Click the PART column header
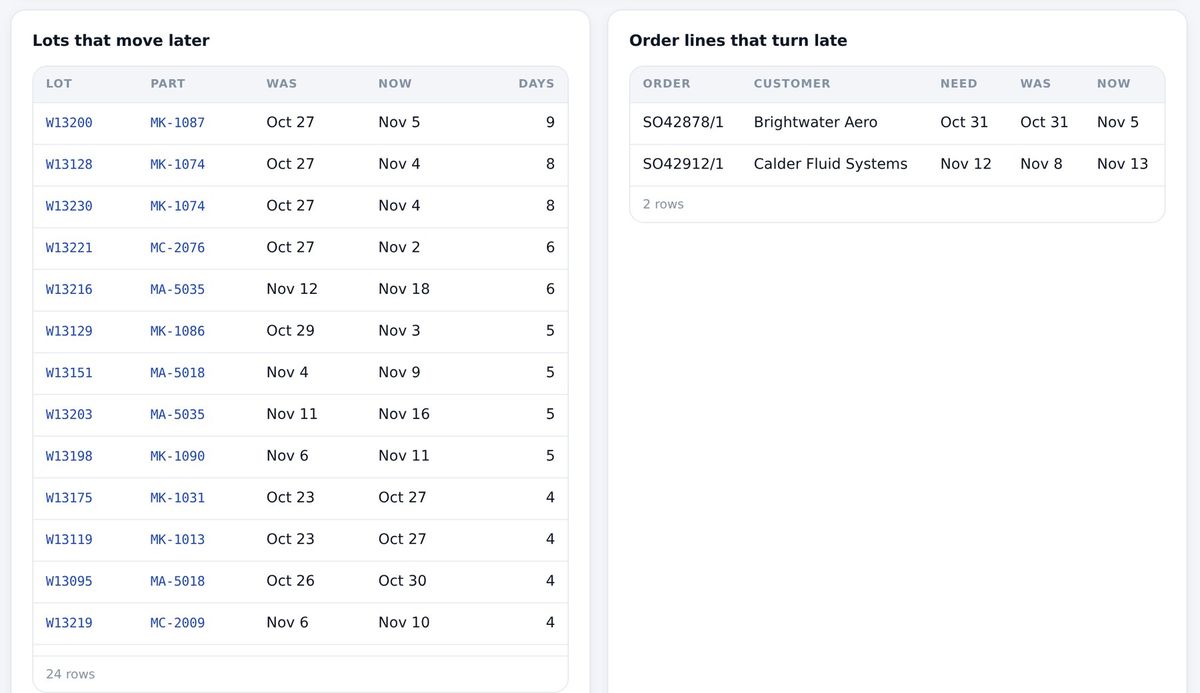Viewport: 1200px width, 693px height. tap(167, 84)
